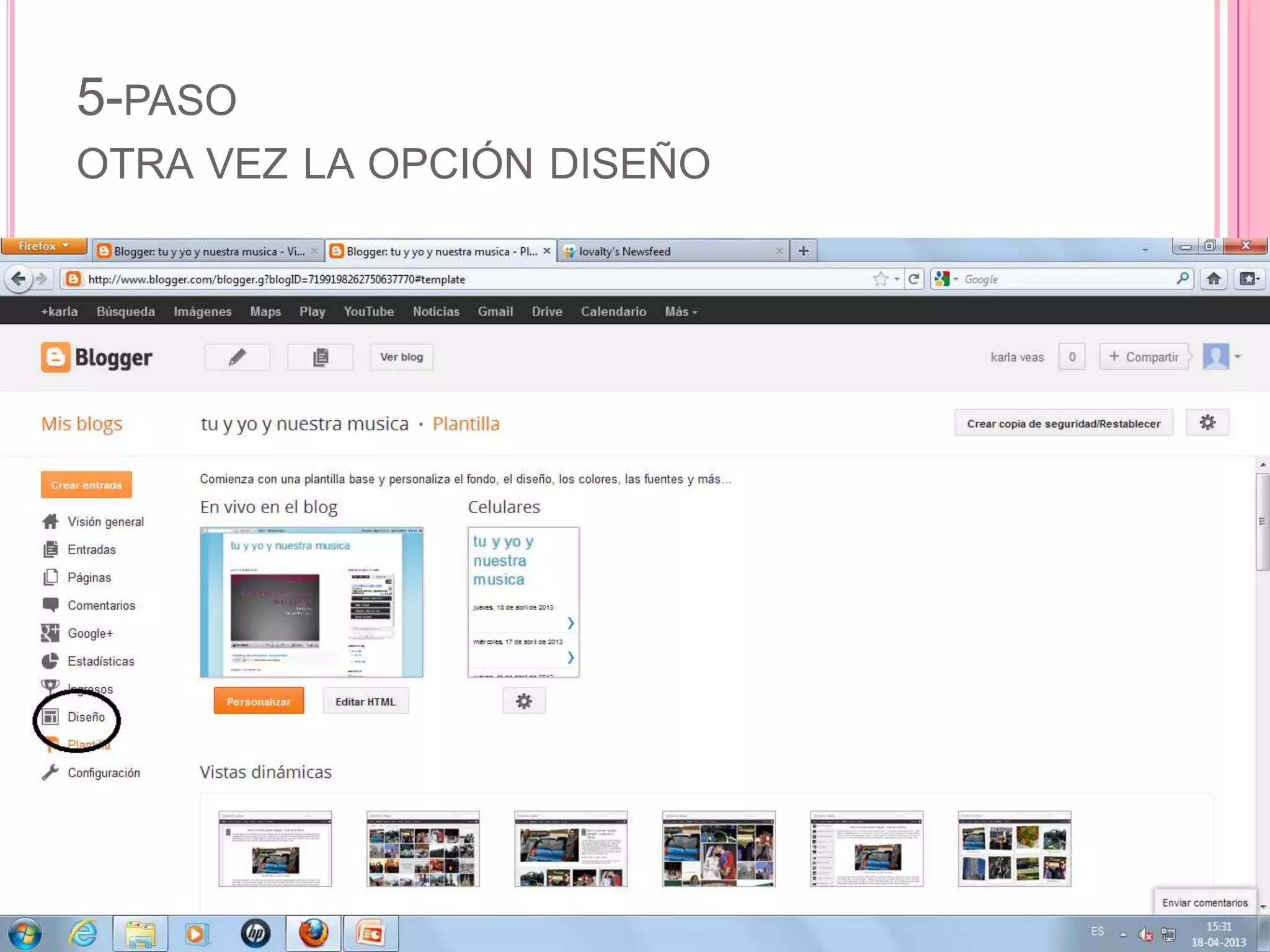Open Imágenes in the Google bar
The width and height of the screenshot is (1270, 952).
[x=202, y=312]
